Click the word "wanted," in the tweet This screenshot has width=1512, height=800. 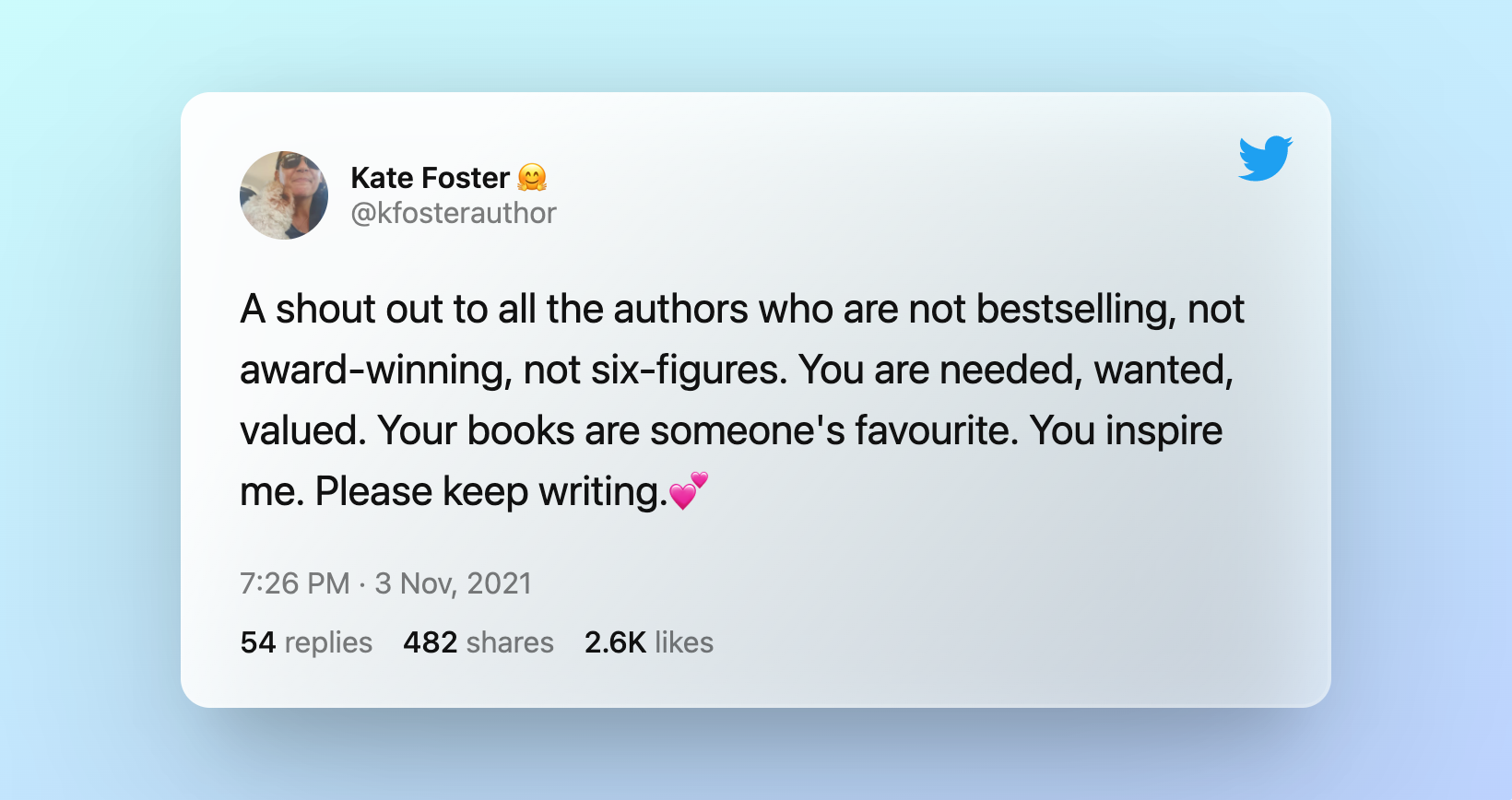[1164, 371]
